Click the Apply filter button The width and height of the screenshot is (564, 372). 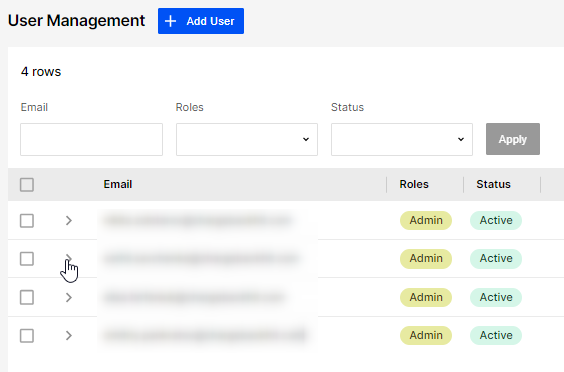pos(513,139)
